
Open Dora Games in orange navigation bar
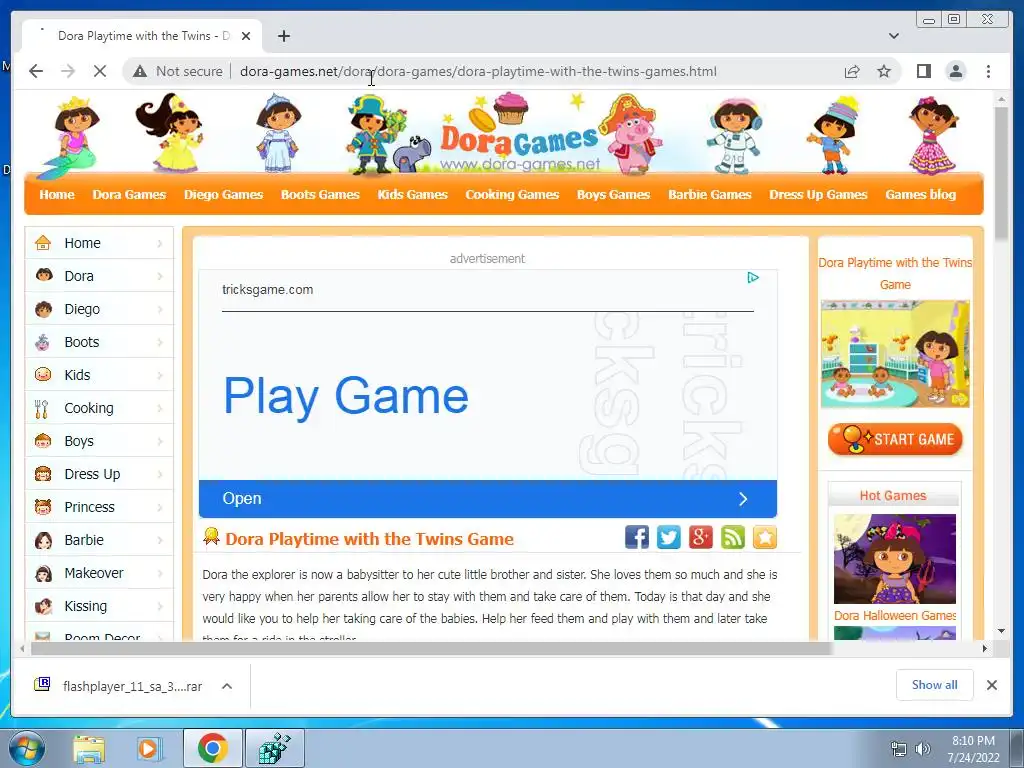[129, 195]
